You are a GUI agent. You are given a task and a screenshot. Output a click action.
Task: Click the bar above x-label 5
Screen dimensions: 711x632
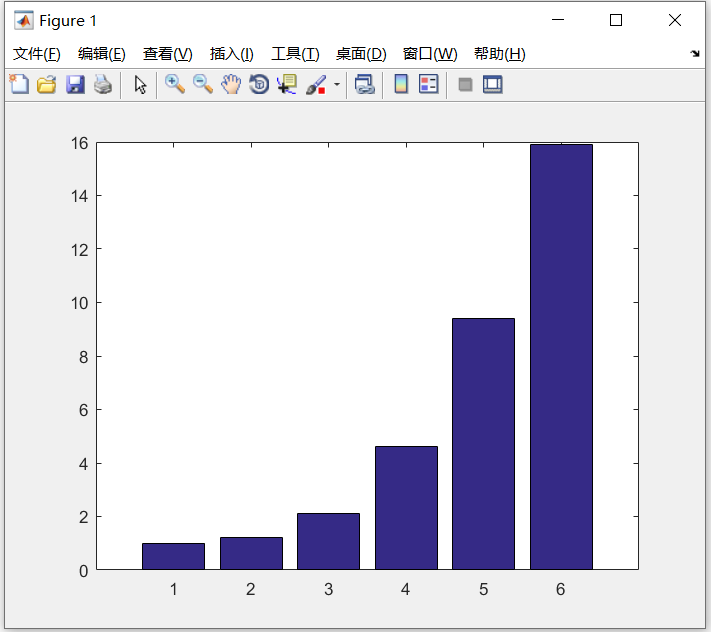pyautogui.click(x=483, y=444)
